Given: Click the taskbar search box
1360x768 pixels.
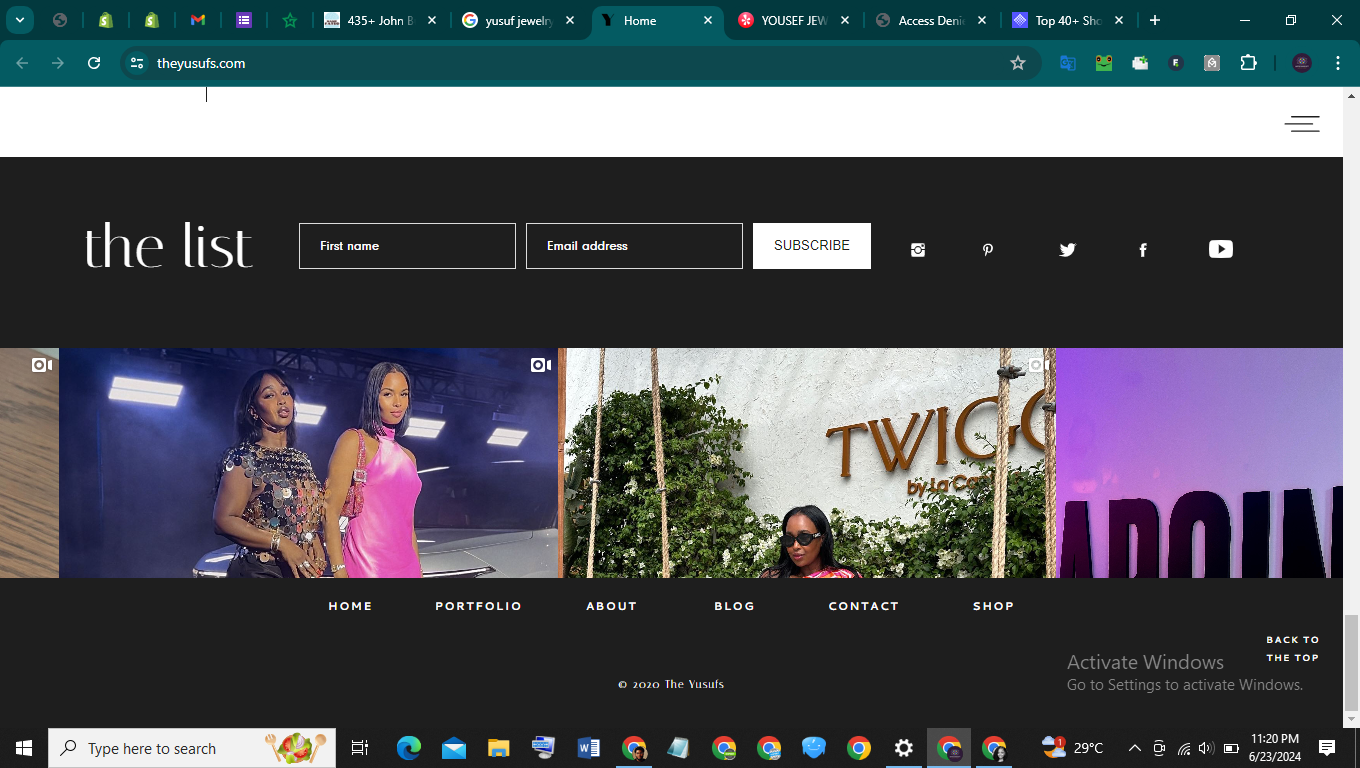Looking at the screenshot, I should [x=192, y=748].
